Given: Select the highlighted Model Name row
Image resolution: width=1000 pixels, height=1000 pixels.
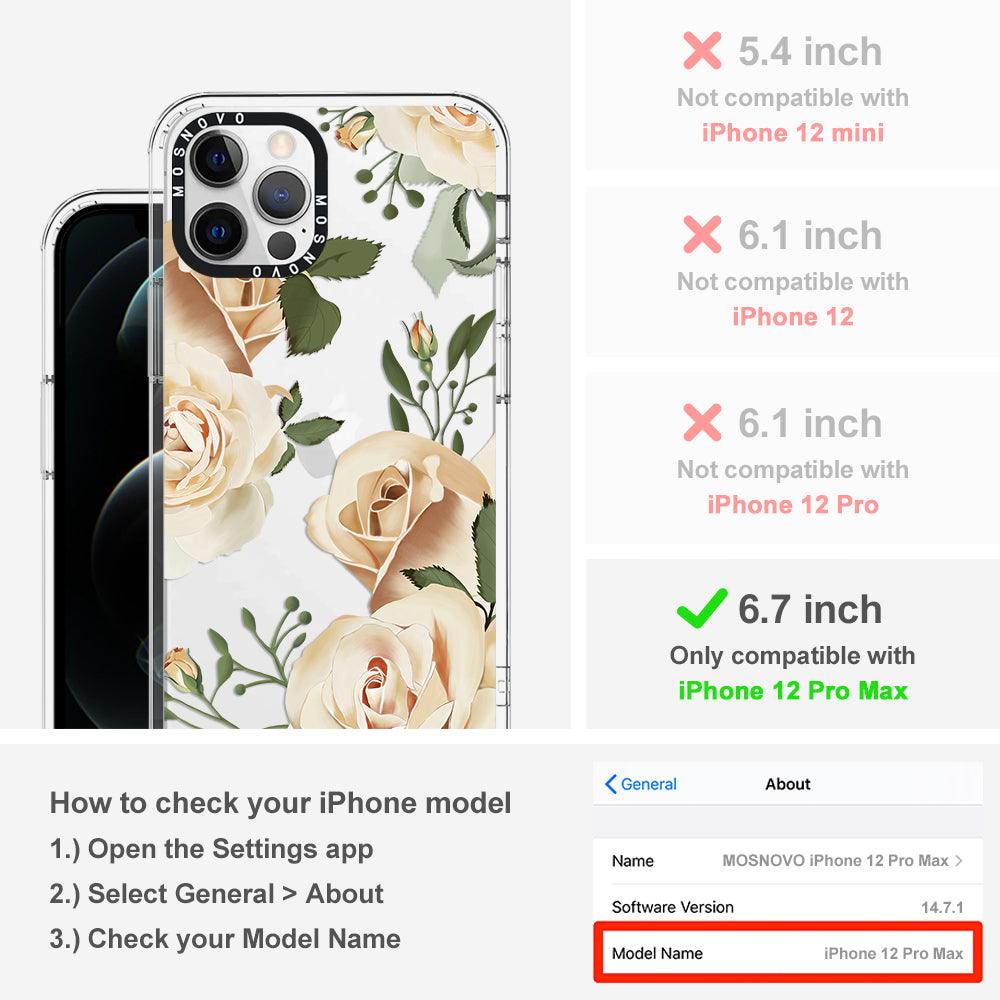Looking at the screenshot, I should pos(788,953).
